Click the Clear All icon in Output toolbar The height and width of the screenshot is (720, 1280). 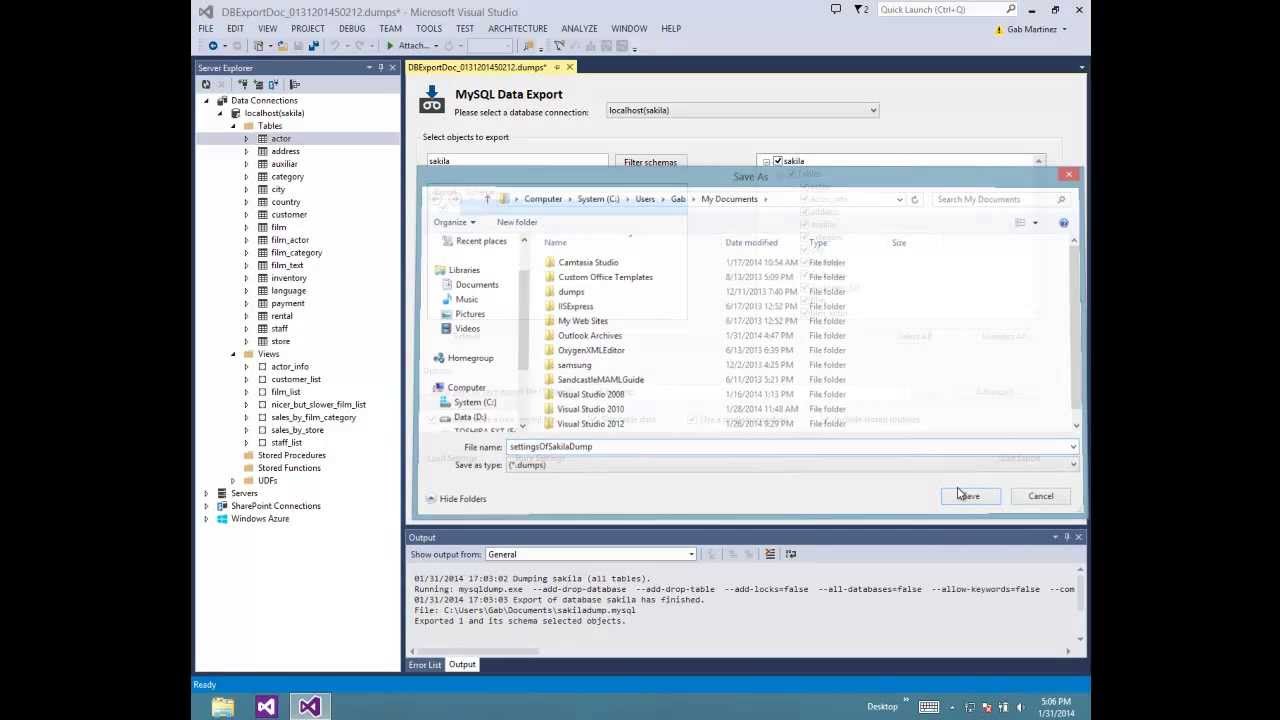tap(770, 554)
